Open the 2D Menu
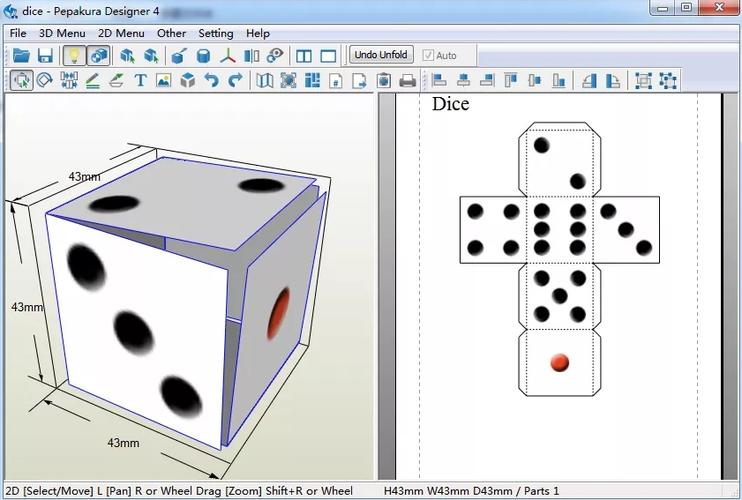This screenshot has width=742, height=500. pos(121,33)
